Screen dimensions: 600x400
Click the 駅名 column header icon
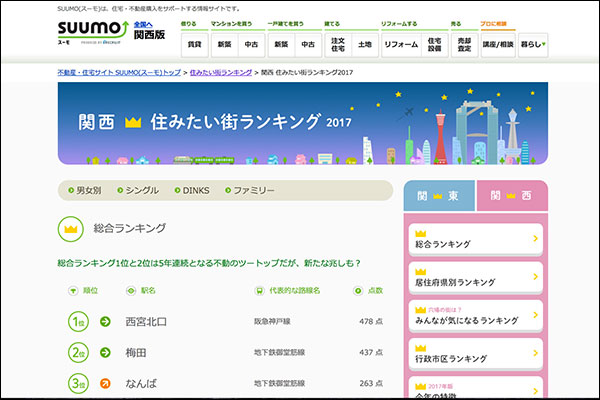131,290
